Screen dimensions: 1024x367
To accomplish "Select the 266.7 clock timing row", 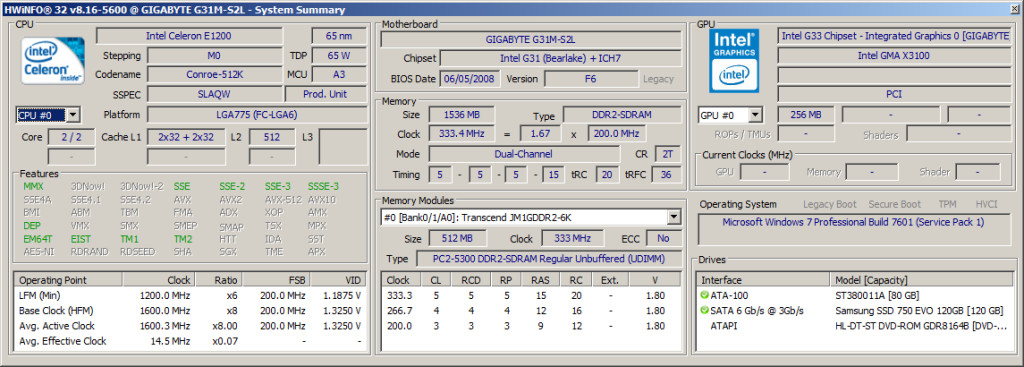I will coord(531,310).
